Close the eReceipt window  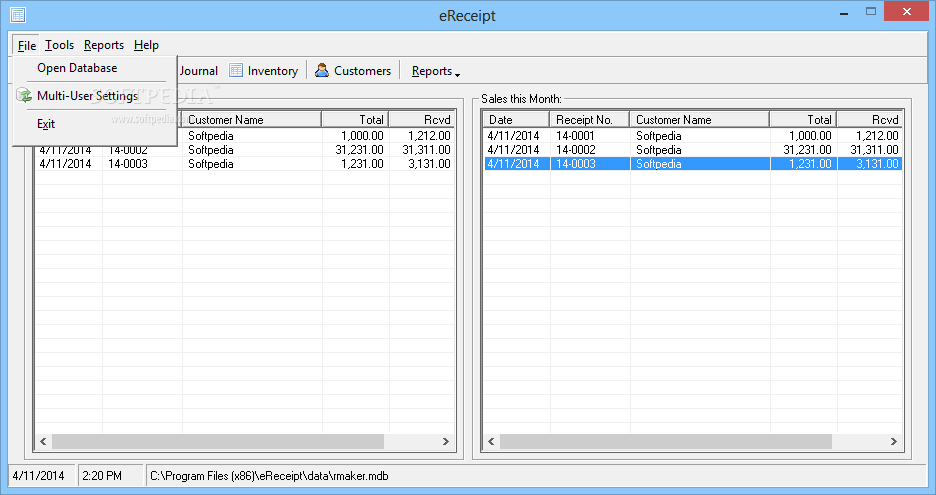pyautogui.click(x=907, y=12)
